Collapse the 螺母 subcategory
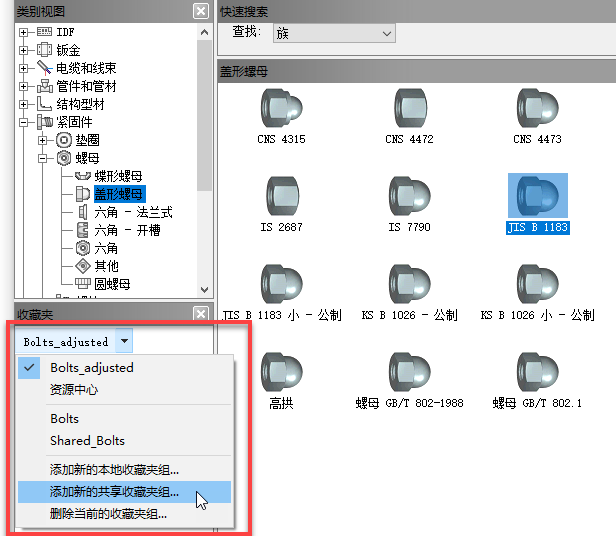Screen dimensions: 616x536 [42, 158]
